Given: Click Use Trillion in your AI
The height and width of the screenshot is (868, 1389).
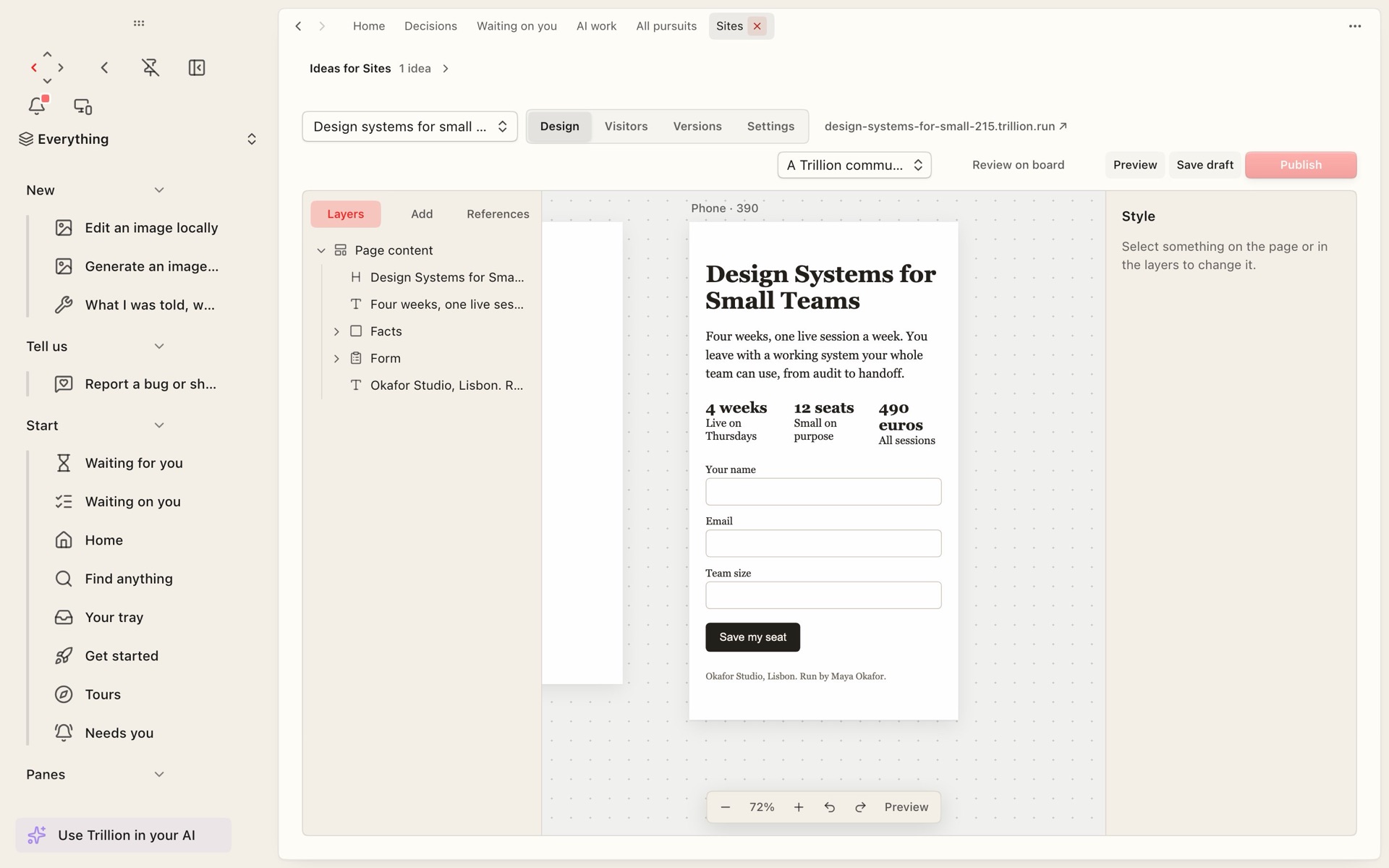Looking at the screenshot, I should pos(123,835).
